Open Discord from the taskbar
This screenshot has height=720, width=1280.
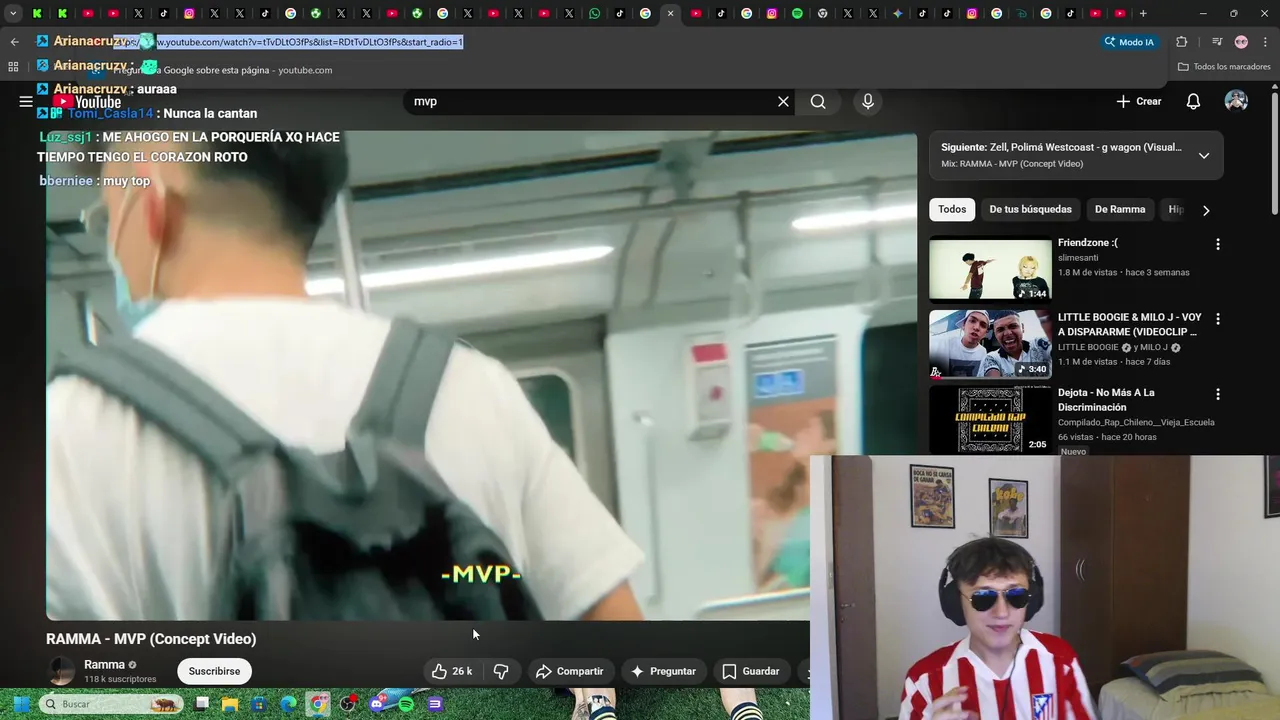(x=377, y=704)
